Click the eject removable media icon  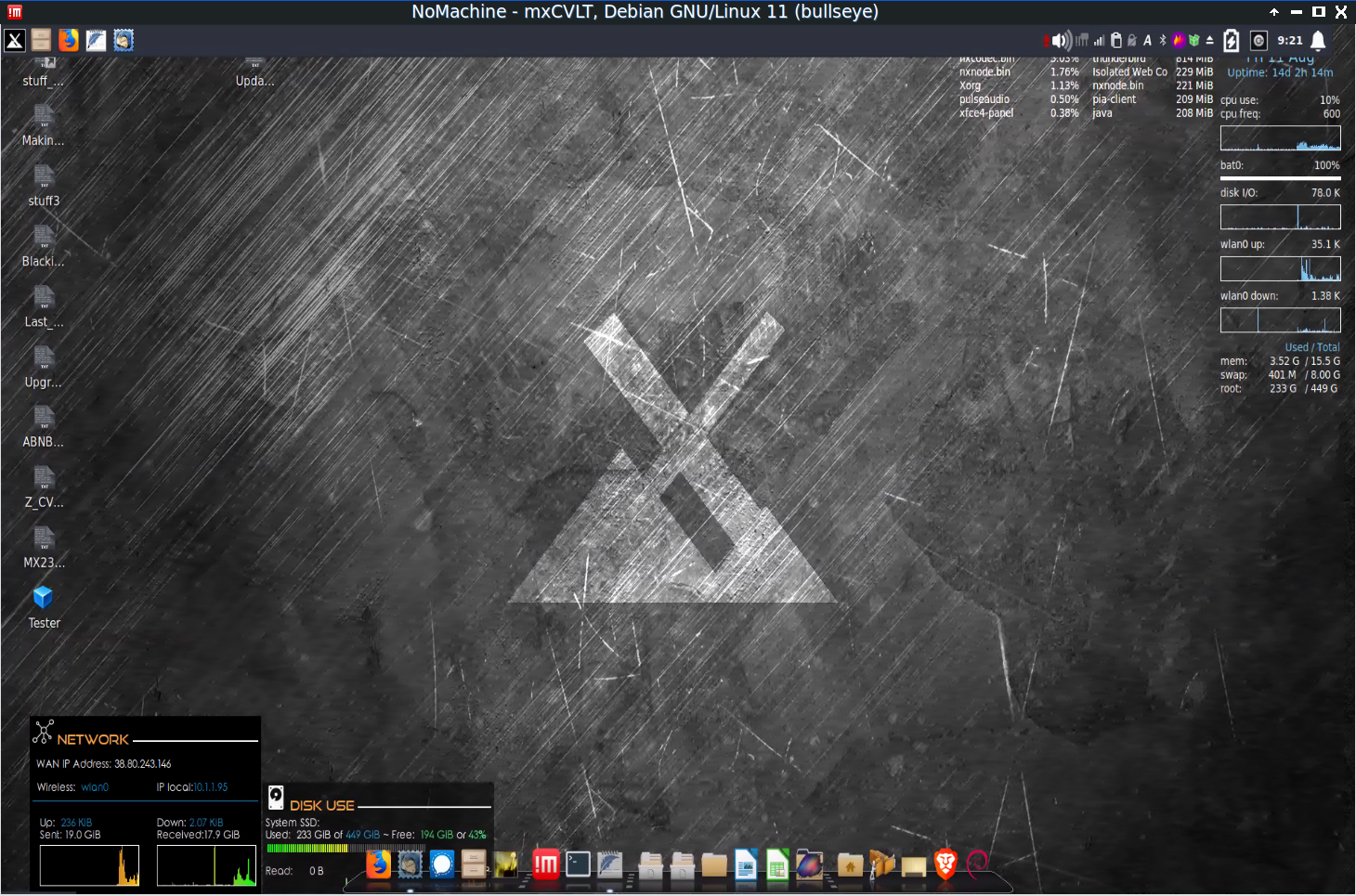[x=1209, y=40]
